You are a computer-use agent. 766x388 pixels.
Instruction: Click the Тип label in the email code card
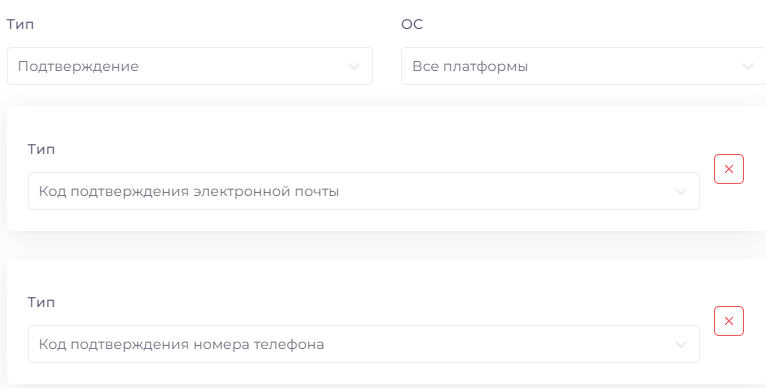tap(41, 149)
